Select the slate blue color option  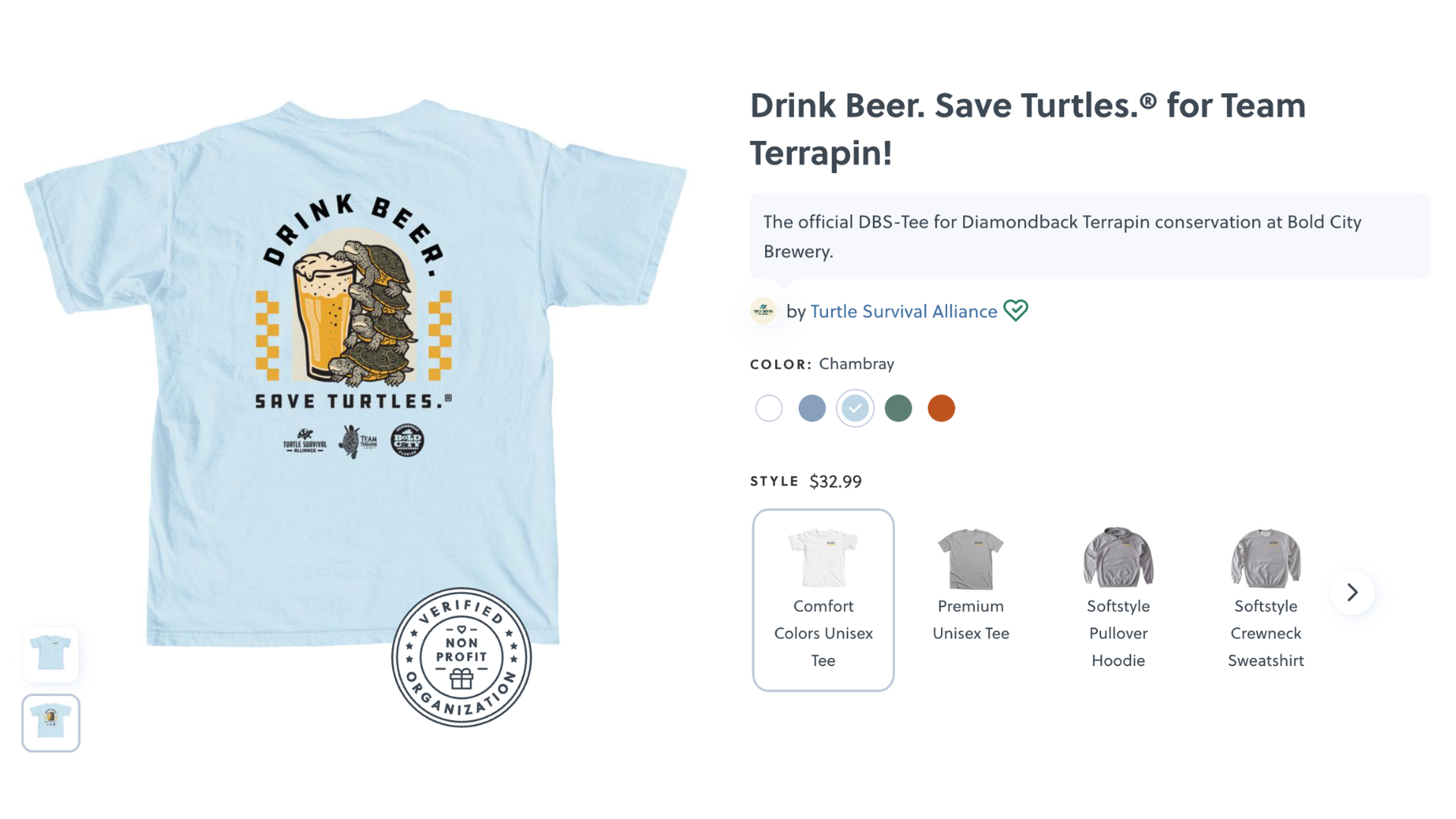pos(812,408)
